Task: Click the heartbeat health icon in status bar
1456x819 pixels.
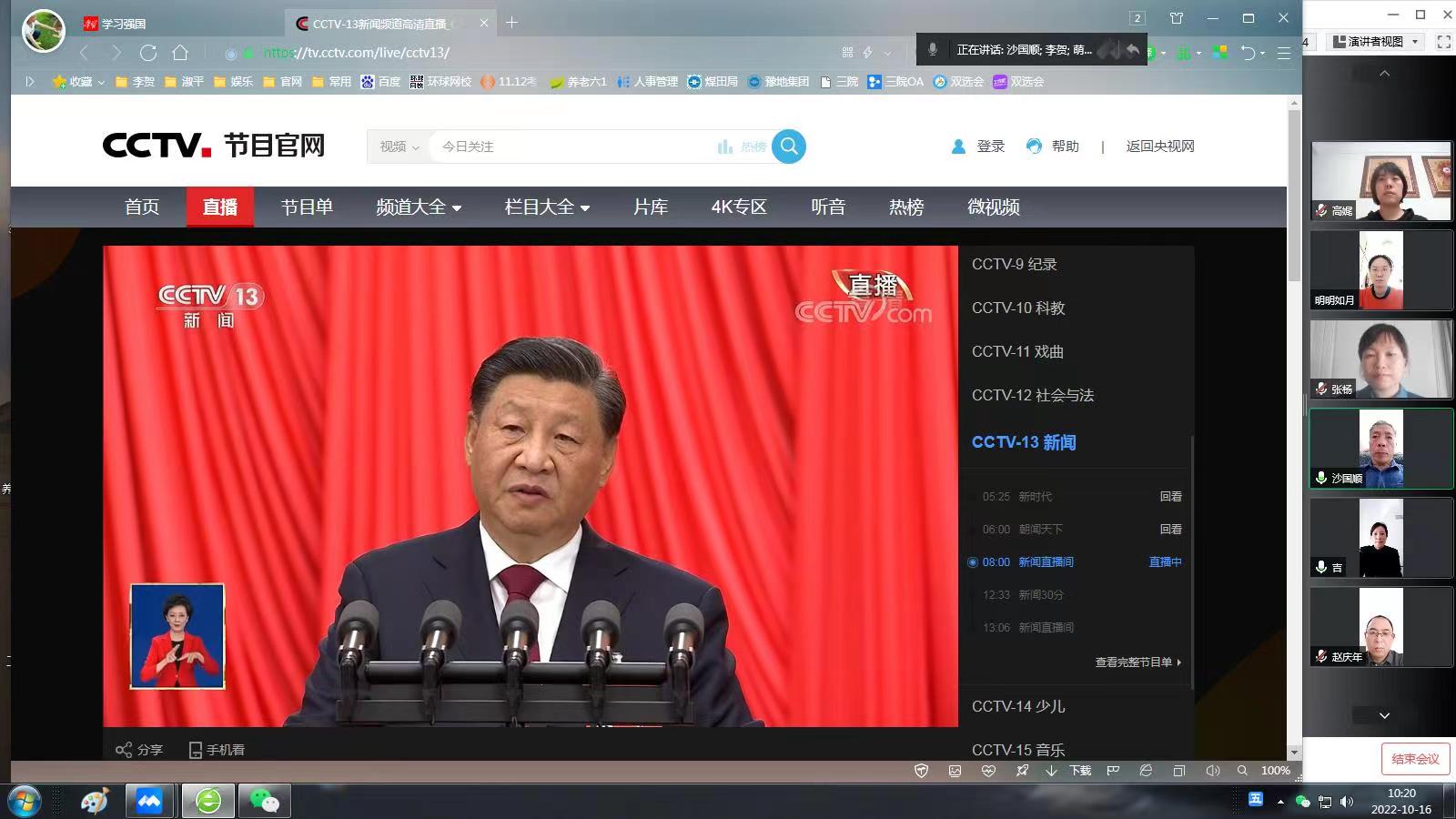Action: (x=988, y=771)
